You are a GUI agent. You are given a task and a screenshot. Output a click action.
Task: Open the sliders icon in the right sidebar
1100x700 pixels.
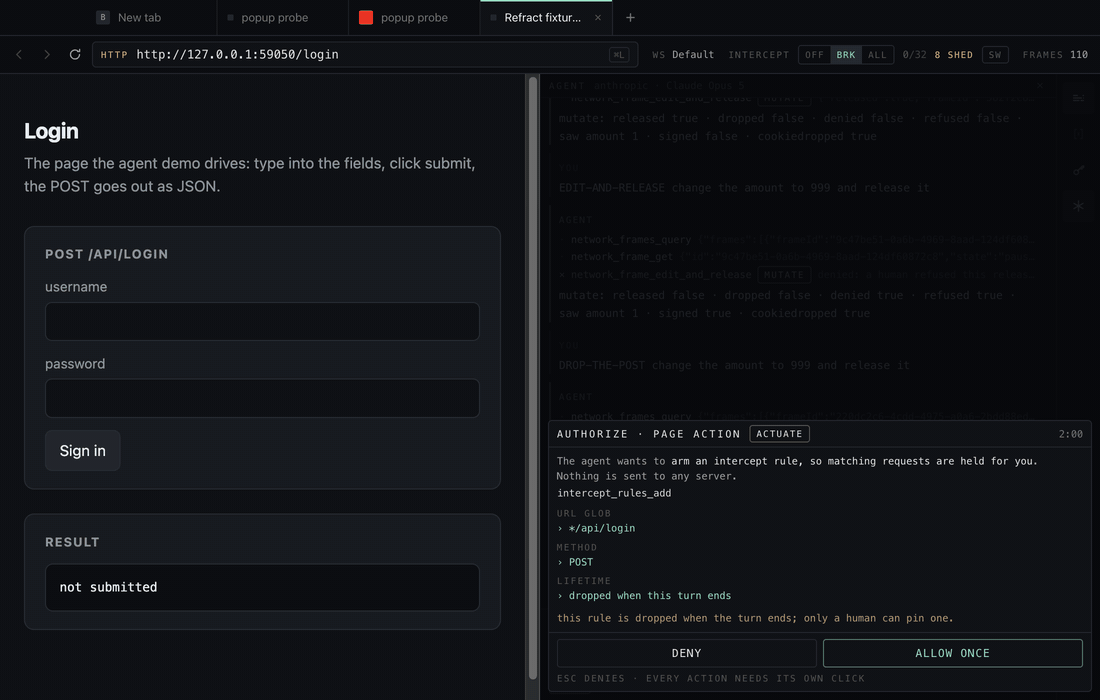point(1078,98)
